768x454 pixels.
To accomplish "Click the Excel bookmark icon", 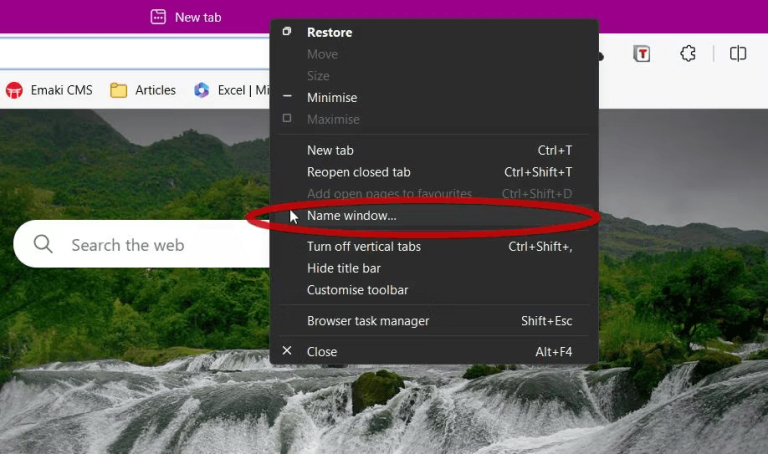I will pos(201,90).
